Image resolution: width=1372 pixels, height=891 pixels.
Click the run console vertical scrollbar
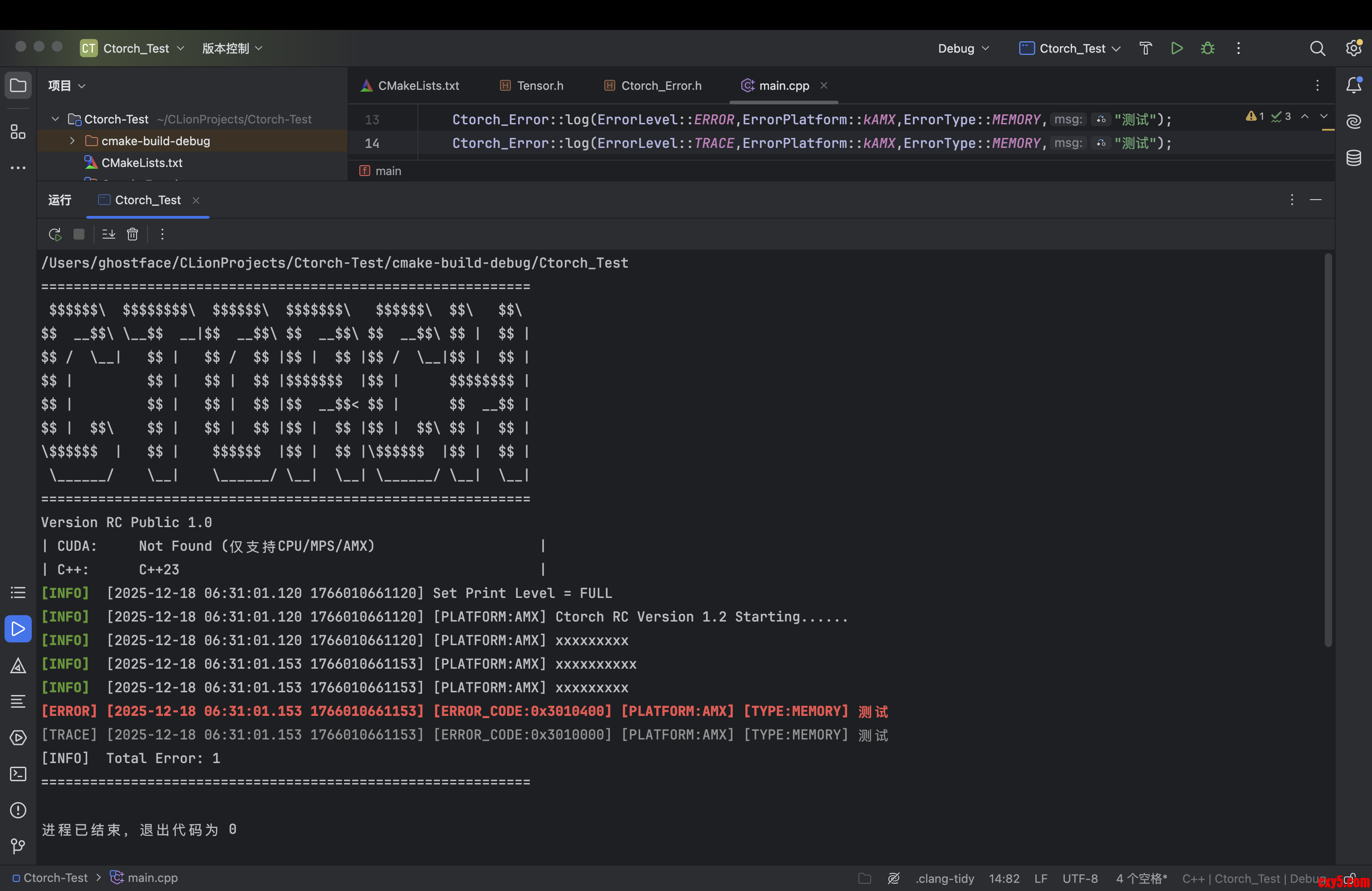coord(1328,450)
